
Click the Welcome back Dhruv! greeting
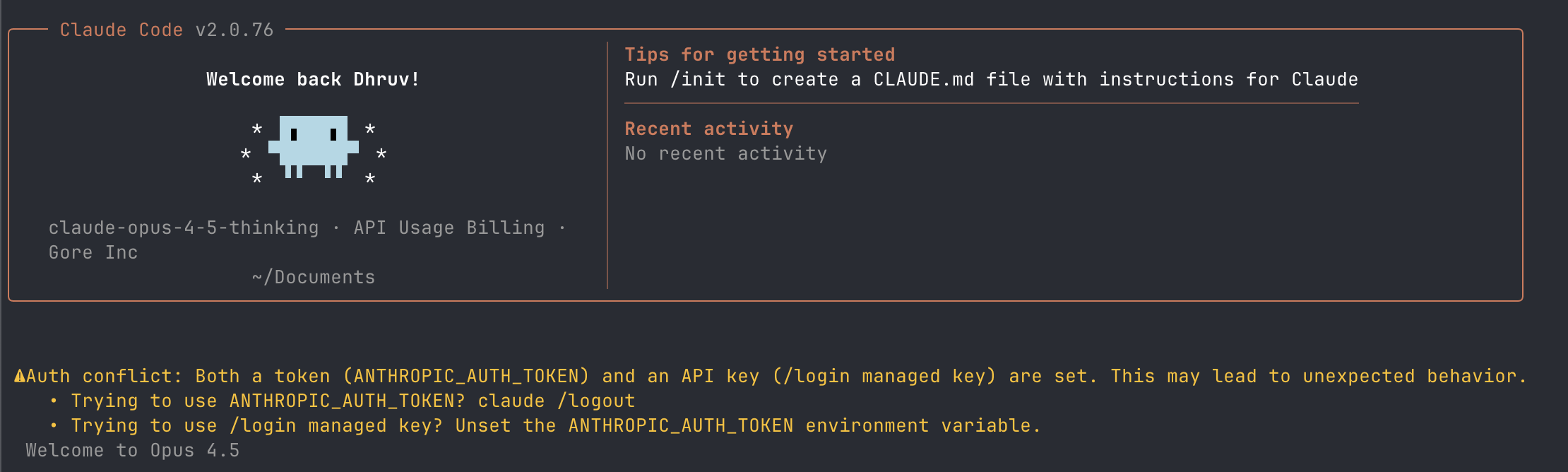[x=313, y=79]
